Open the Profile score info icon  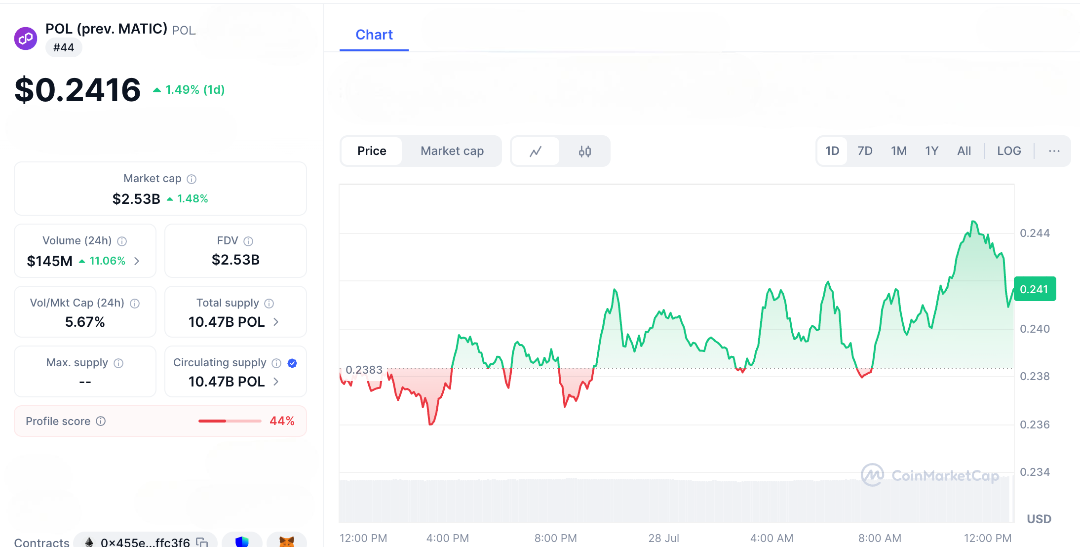click(x=101, y=421)
